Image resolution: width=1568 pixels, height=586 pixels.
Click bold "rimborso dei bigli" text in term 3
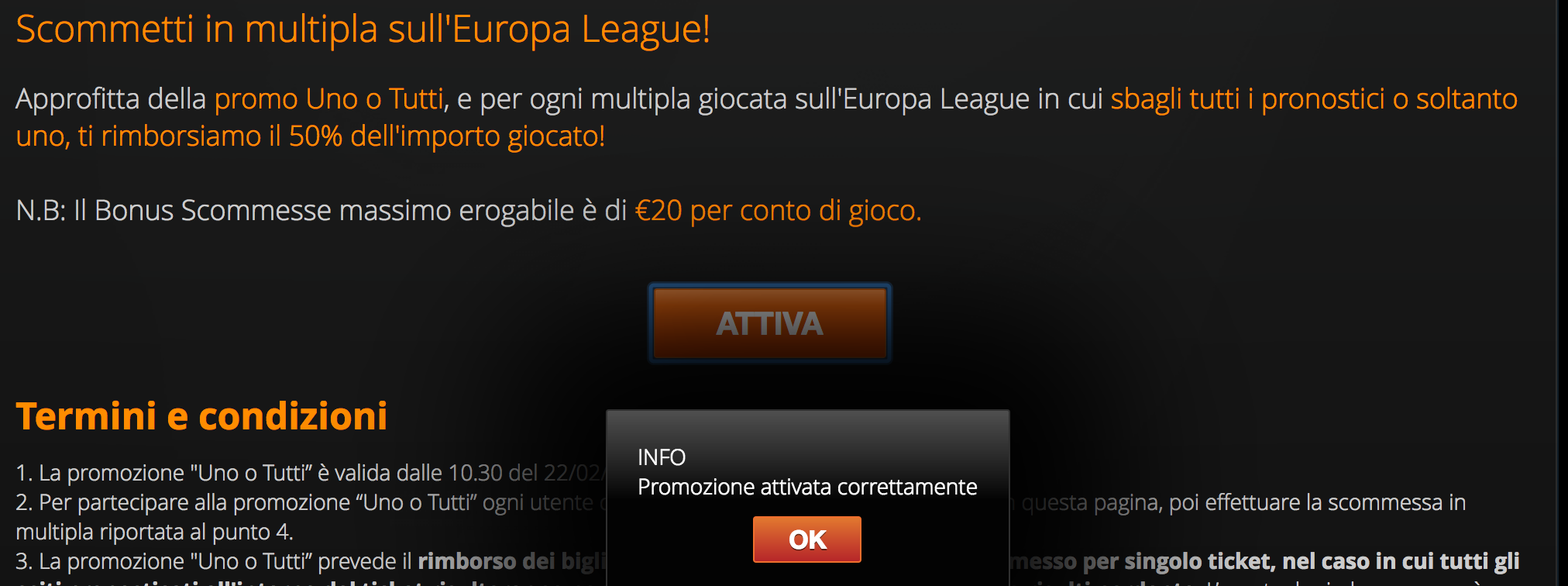coord(512,561)
